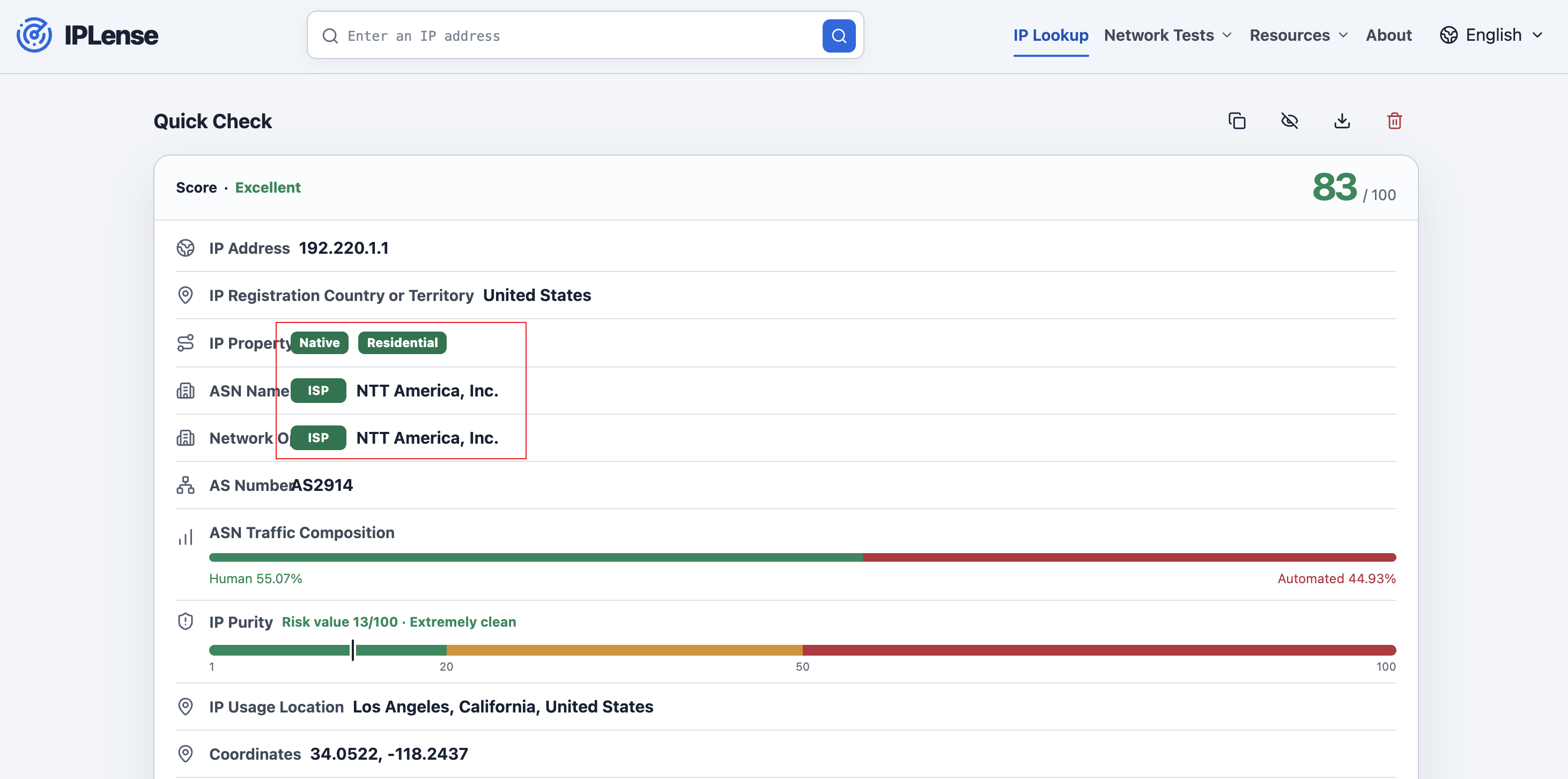Open the English language selector

[1491, 35]
